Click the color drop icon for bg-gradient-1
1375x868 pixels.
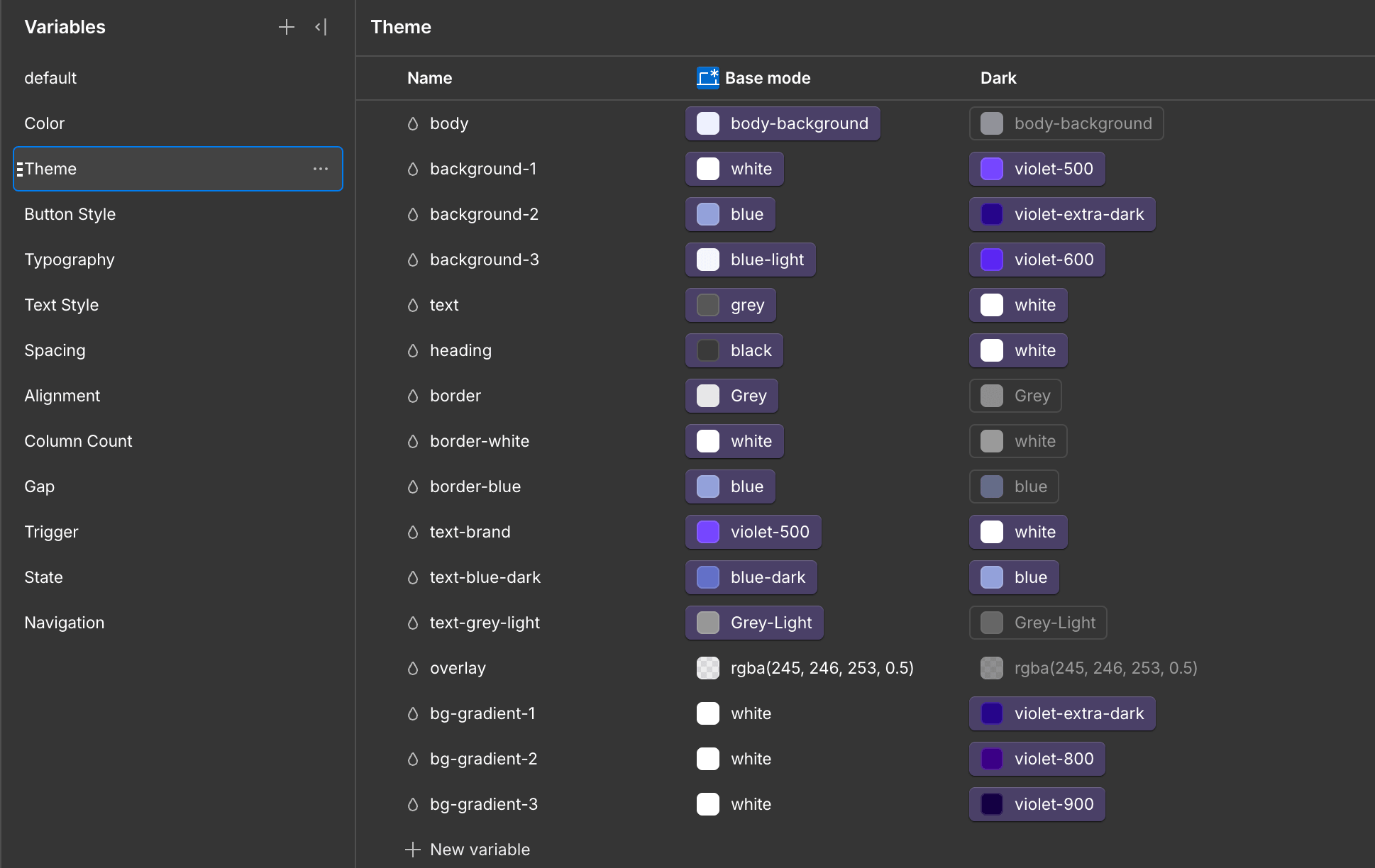(413, 713)
